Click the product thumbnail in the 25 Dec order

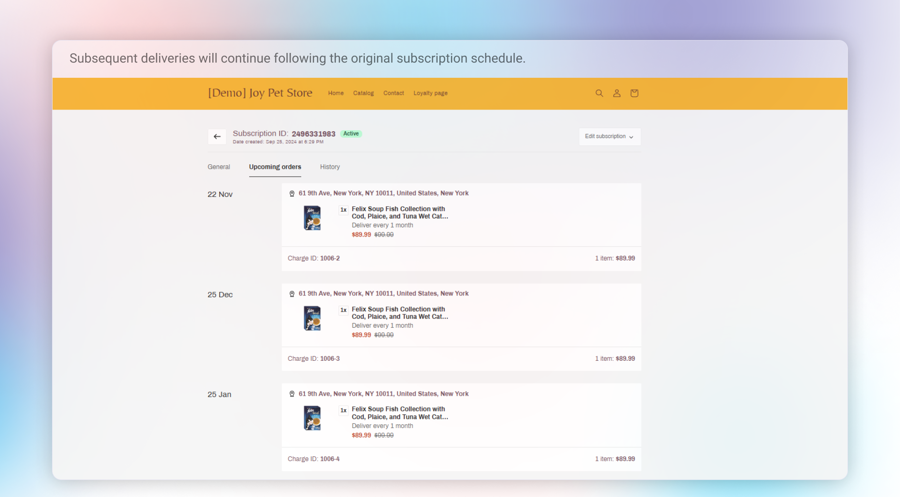point(312,319)
